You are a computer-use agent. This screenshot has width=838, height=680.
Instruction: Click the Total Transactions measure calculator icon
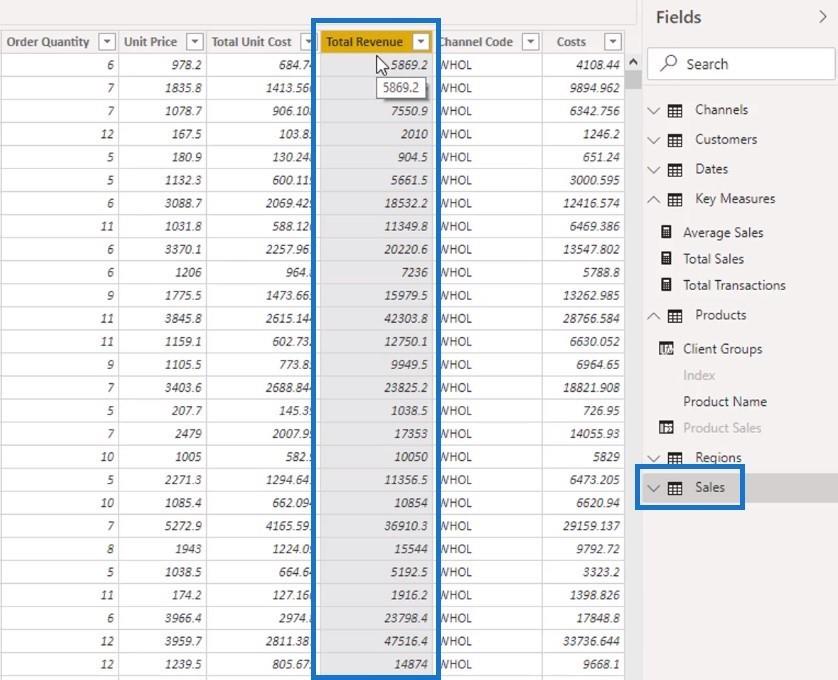[666, 284]
